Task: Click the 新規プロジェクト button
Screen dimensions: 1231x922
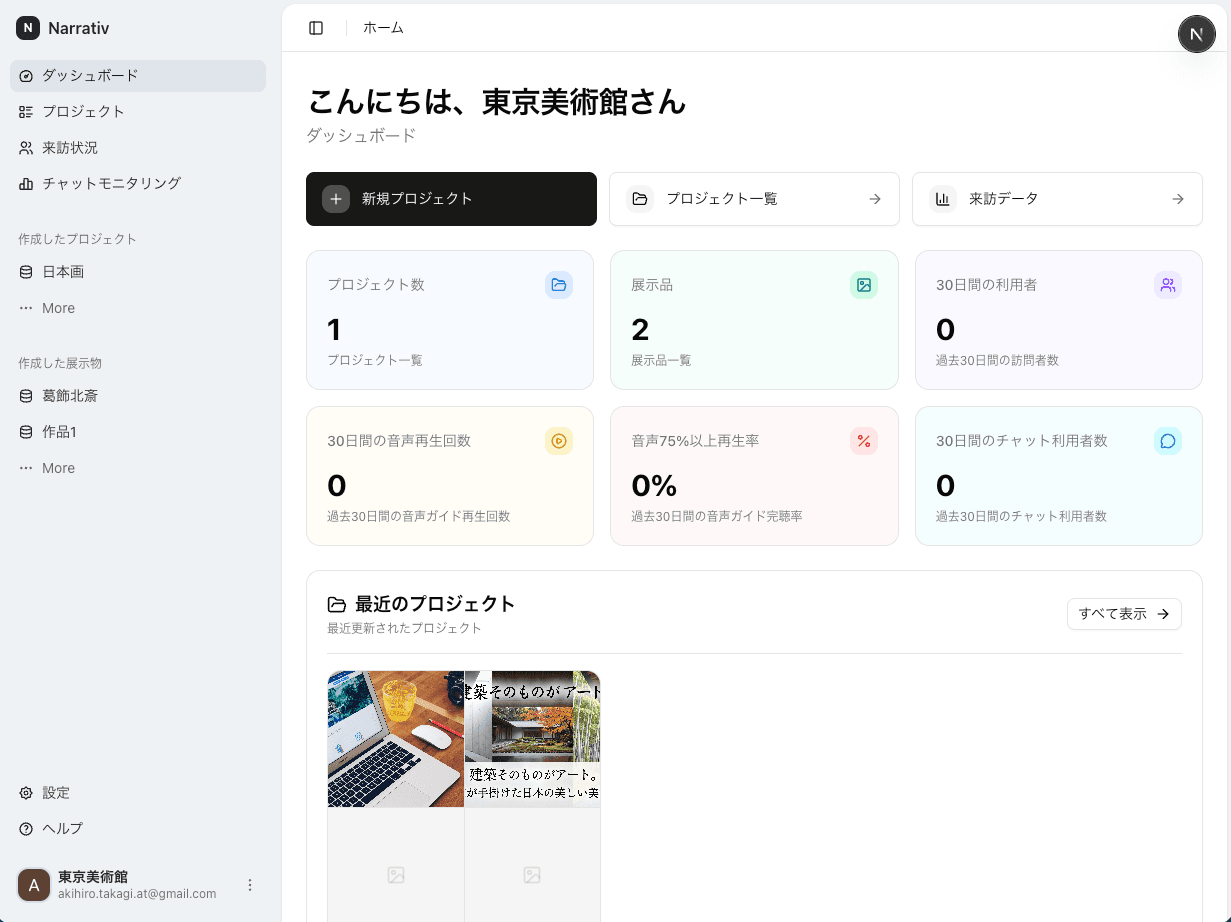Action: click(451, 199)
